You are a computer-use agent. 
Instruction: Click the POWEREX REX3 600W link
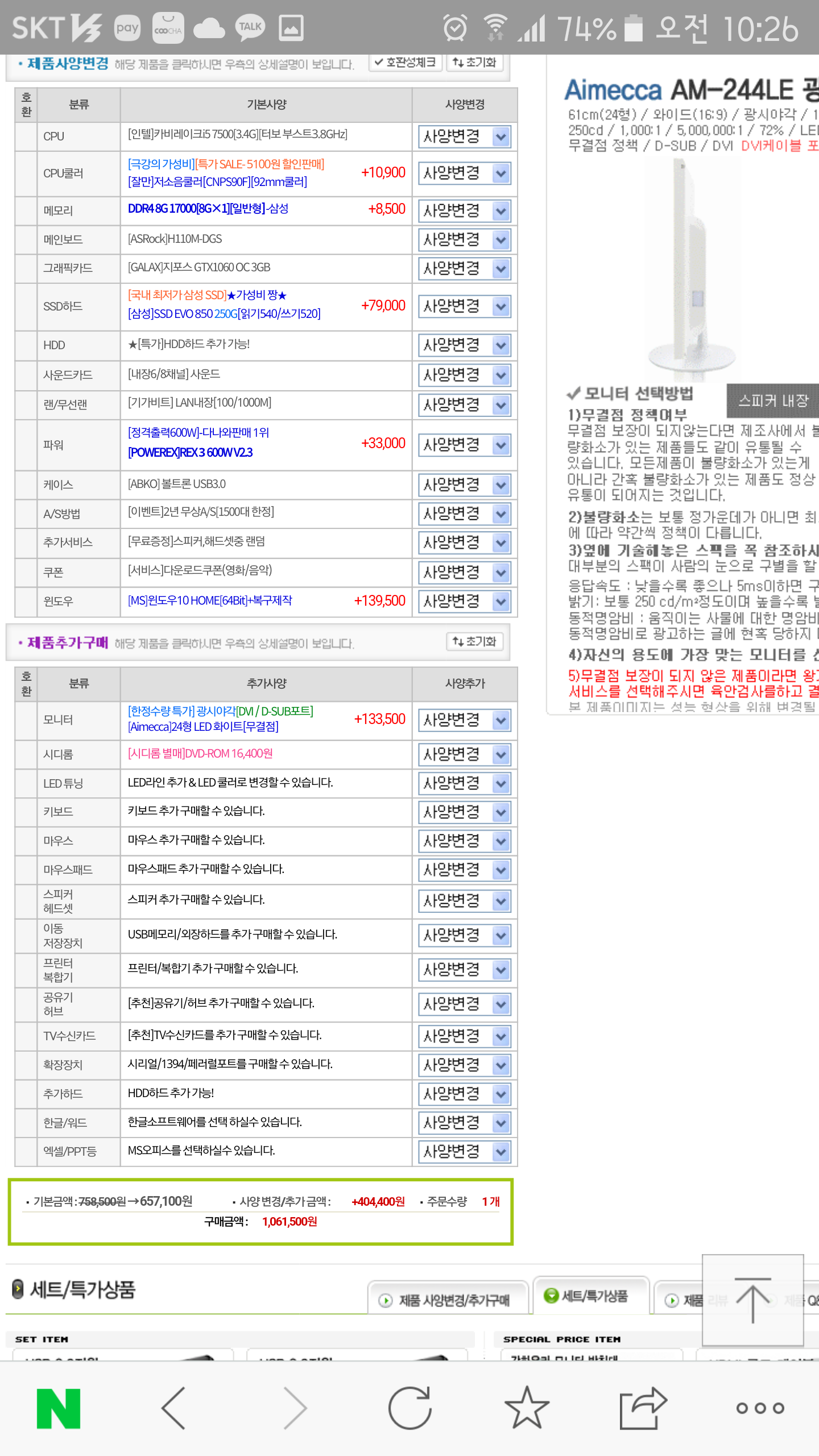(x=191, y=453)
